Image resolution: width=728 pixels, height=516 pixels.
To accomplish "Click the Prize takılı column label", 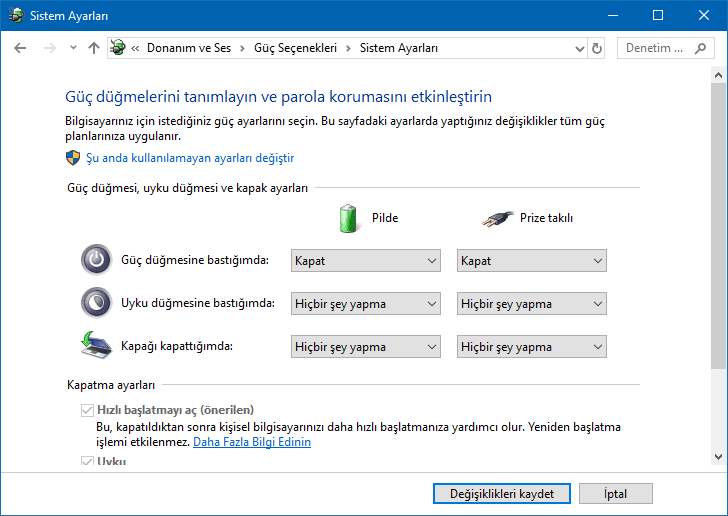I will 546,218.
